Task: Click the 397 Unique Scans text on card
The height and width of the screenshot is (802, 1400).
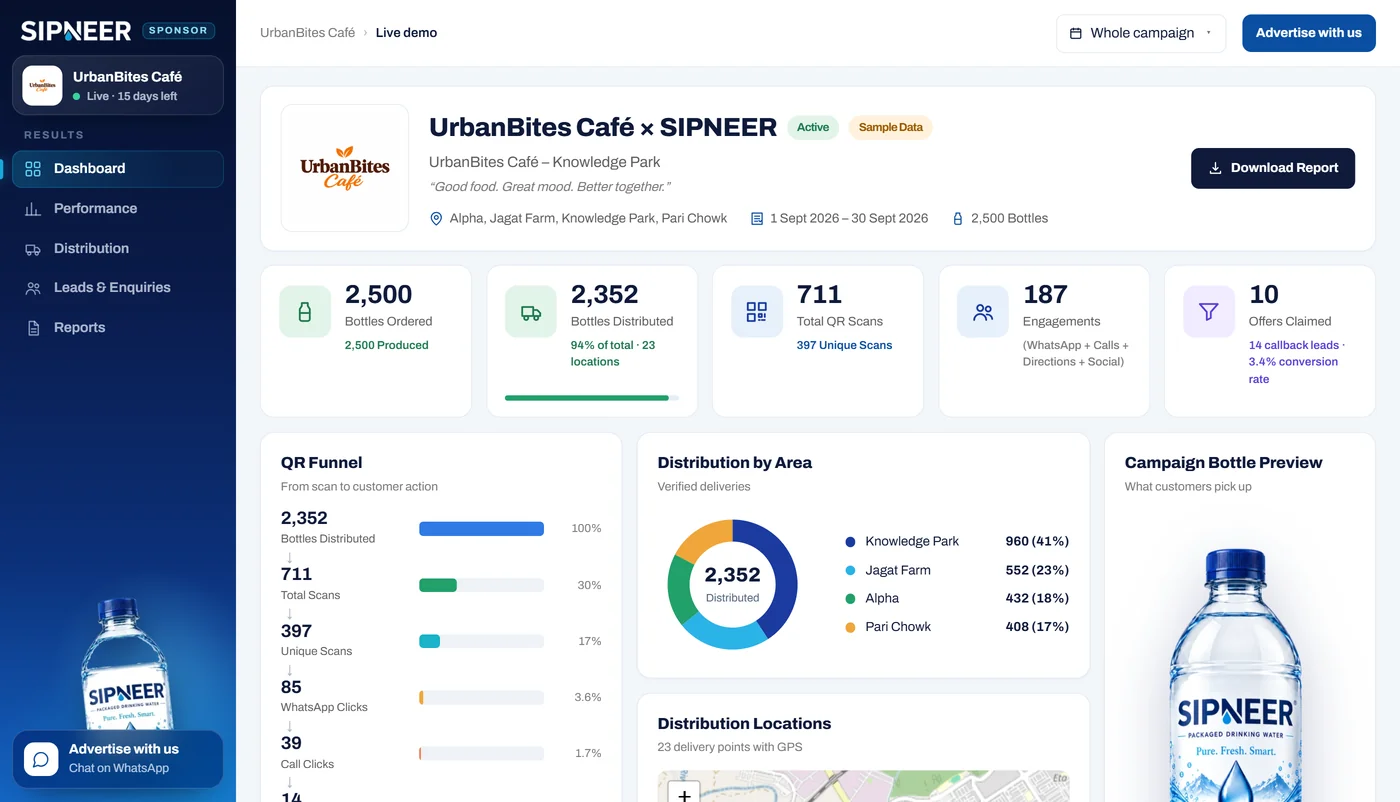Action: 844,345
